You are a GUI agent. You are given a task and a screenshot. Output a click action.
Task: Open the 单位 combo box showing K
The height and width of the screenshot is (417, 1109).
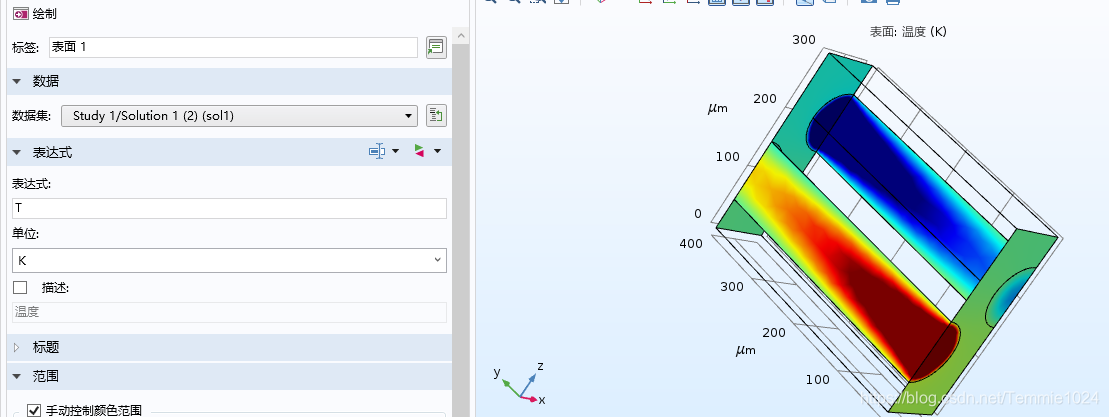(229, 260)
